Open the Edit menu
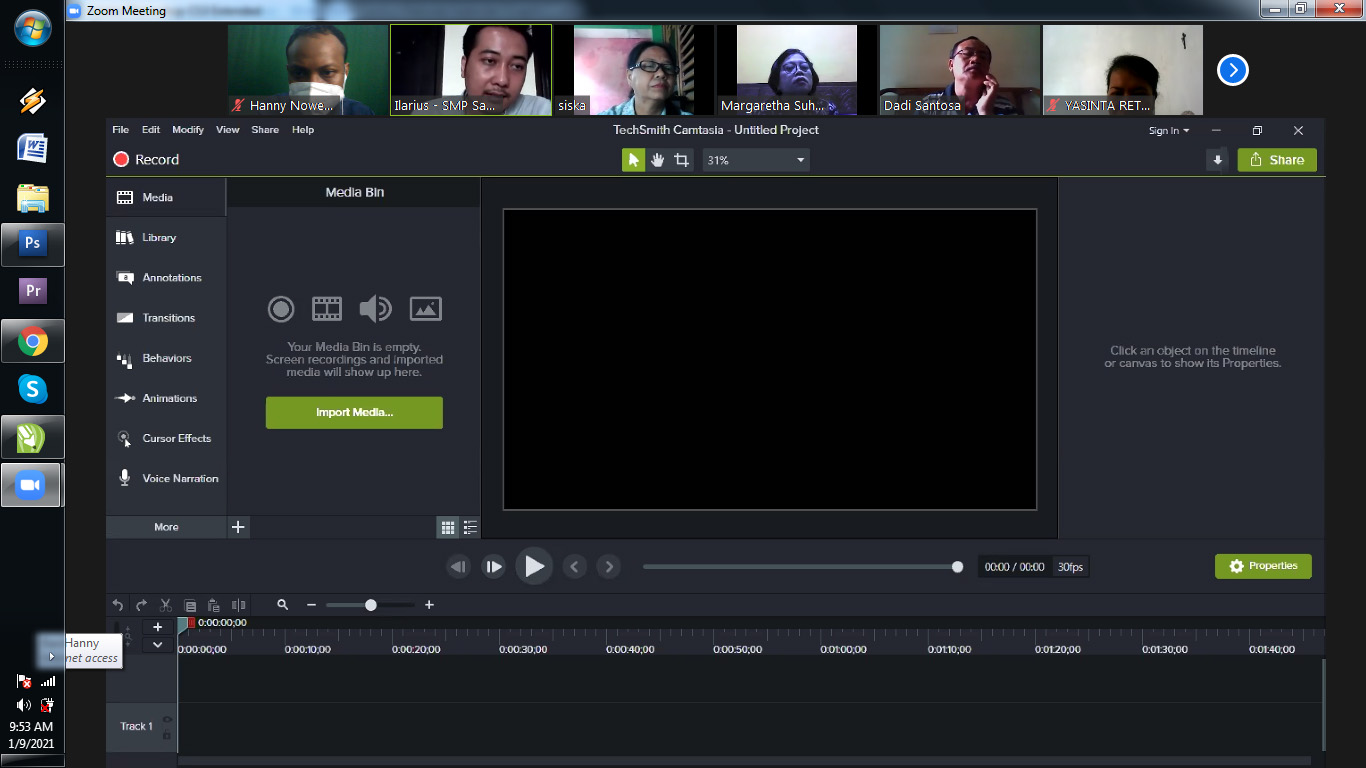This screenshot has width=1366, height=768. 151,130
